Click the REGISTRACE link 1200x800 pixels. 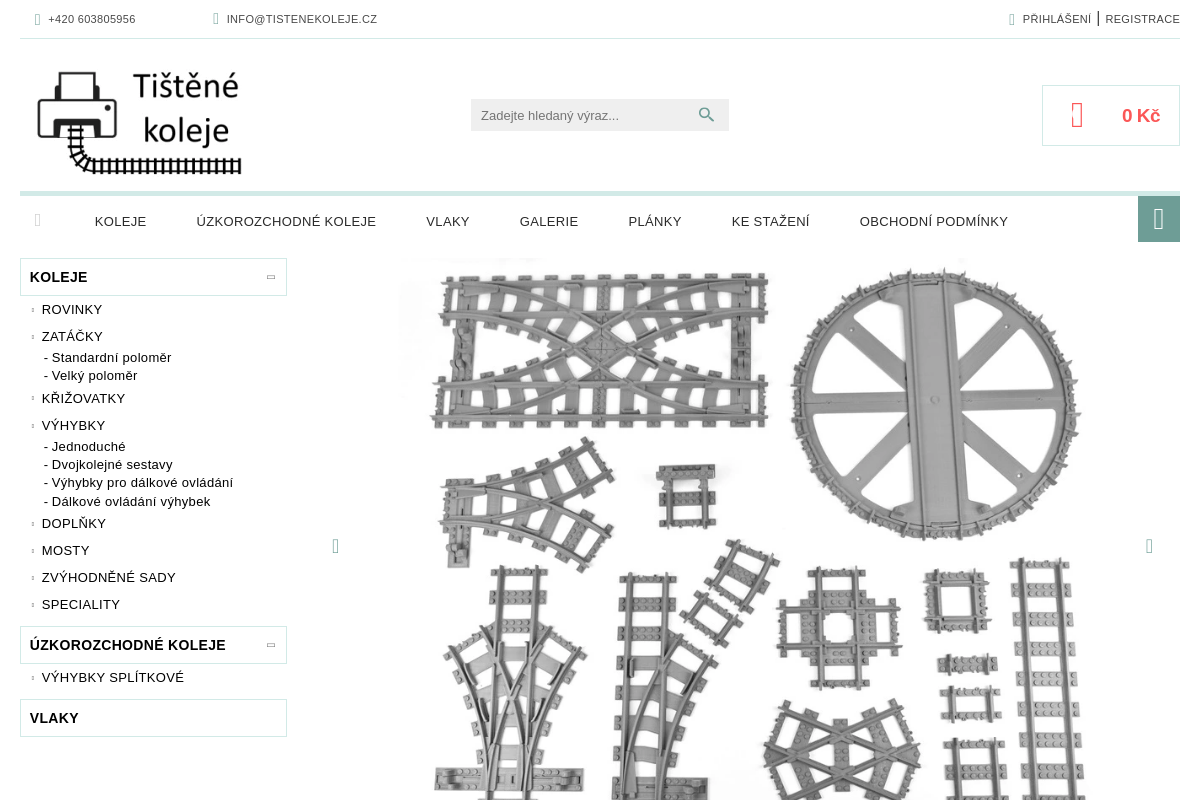(x=1143, y=19)
